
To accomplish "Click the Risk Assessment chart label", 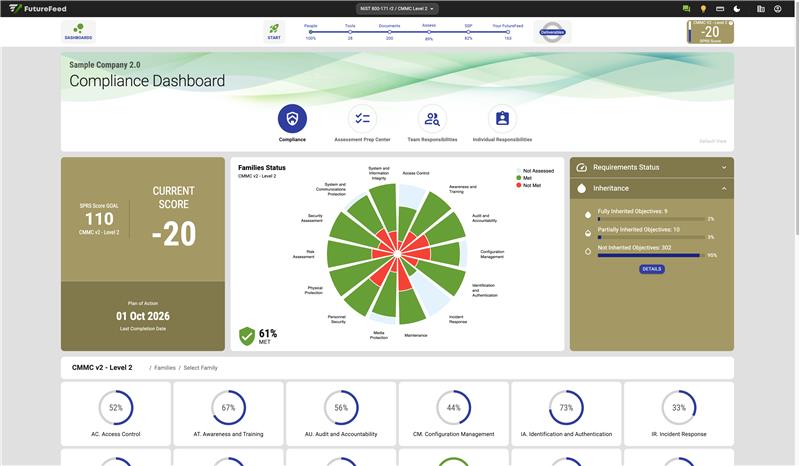I will point(304,254).
